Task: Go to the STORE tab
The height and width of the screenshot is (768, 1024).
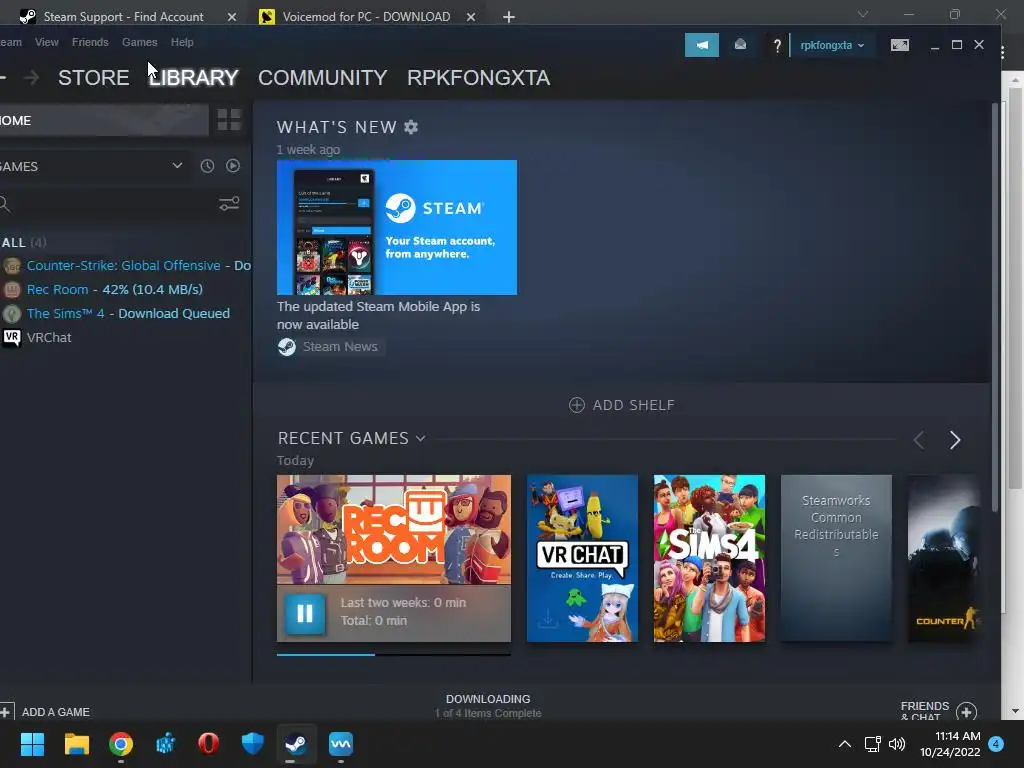Action: pos(93,78)
